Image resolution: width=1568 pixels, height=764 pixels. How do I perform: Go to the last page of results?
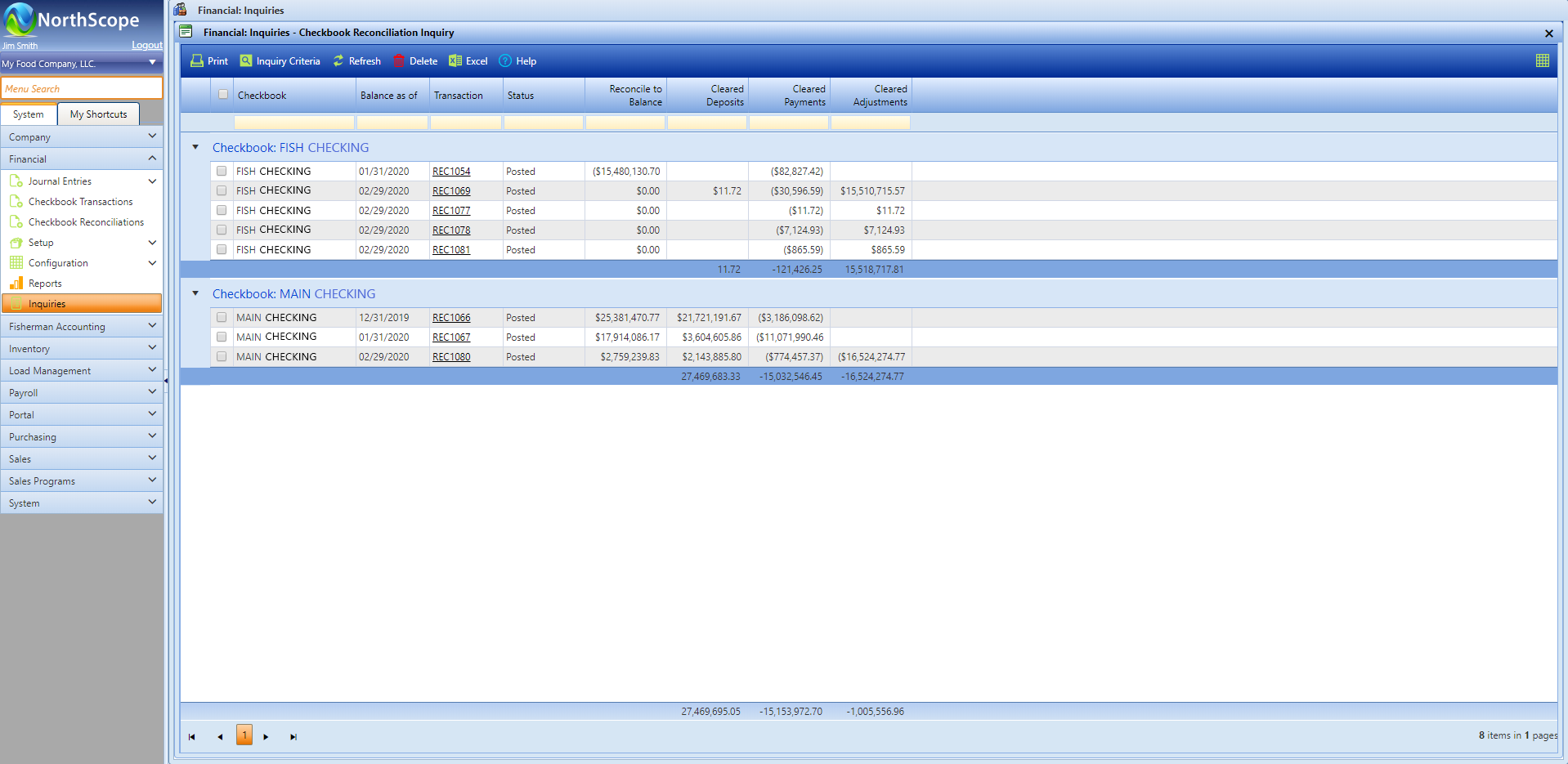coord(293,737)
